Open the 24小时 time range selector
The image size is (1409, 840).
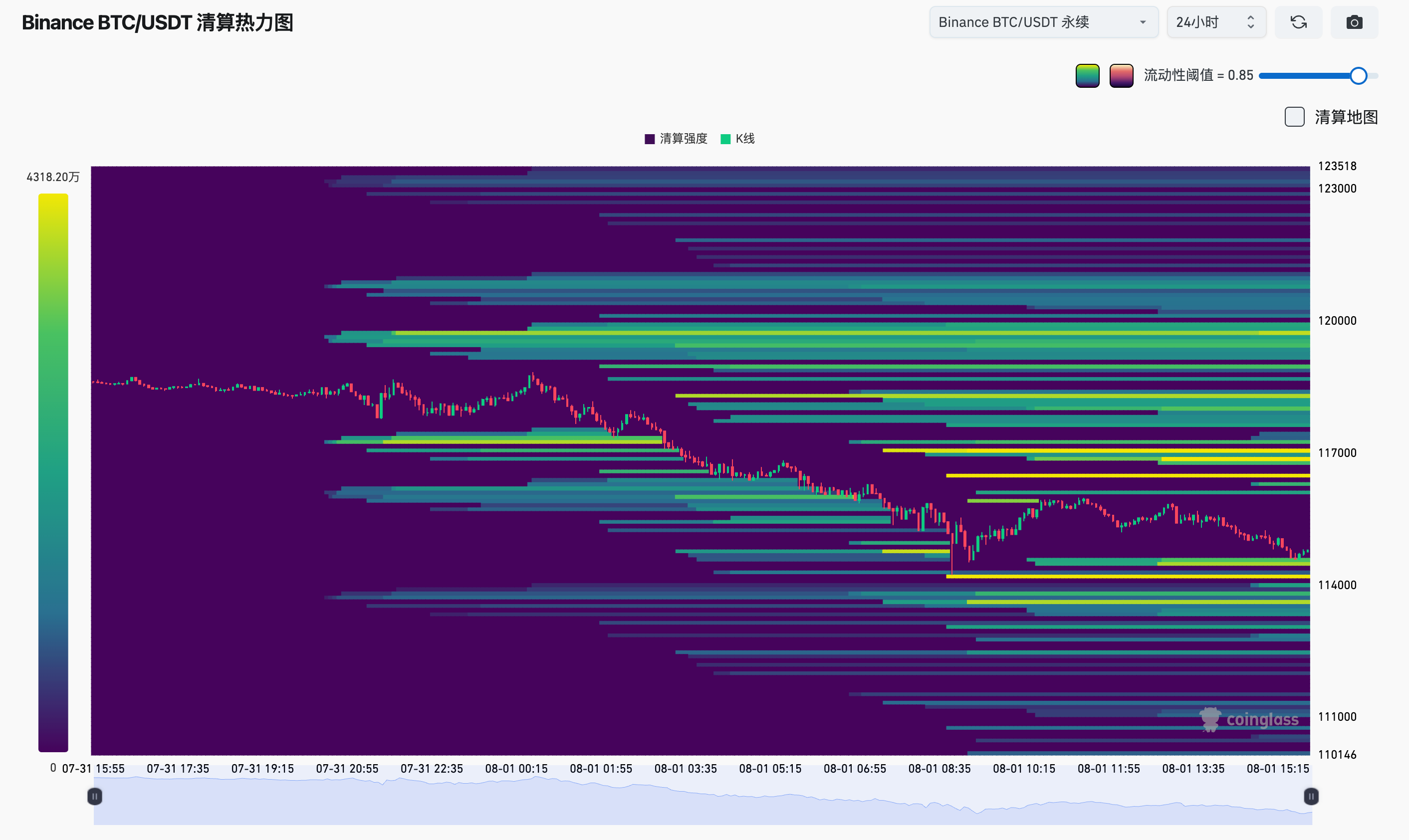pos(1206,22)
